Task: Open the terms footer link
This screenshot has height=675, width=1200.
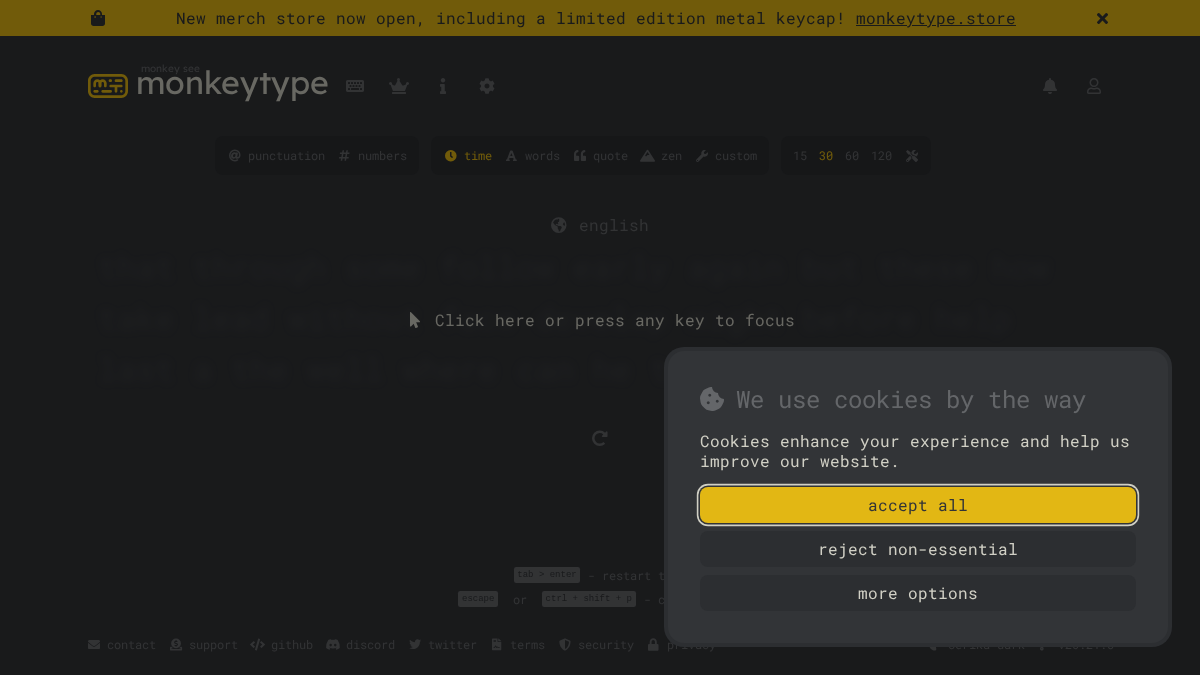Action: click(x=518, y=645)
